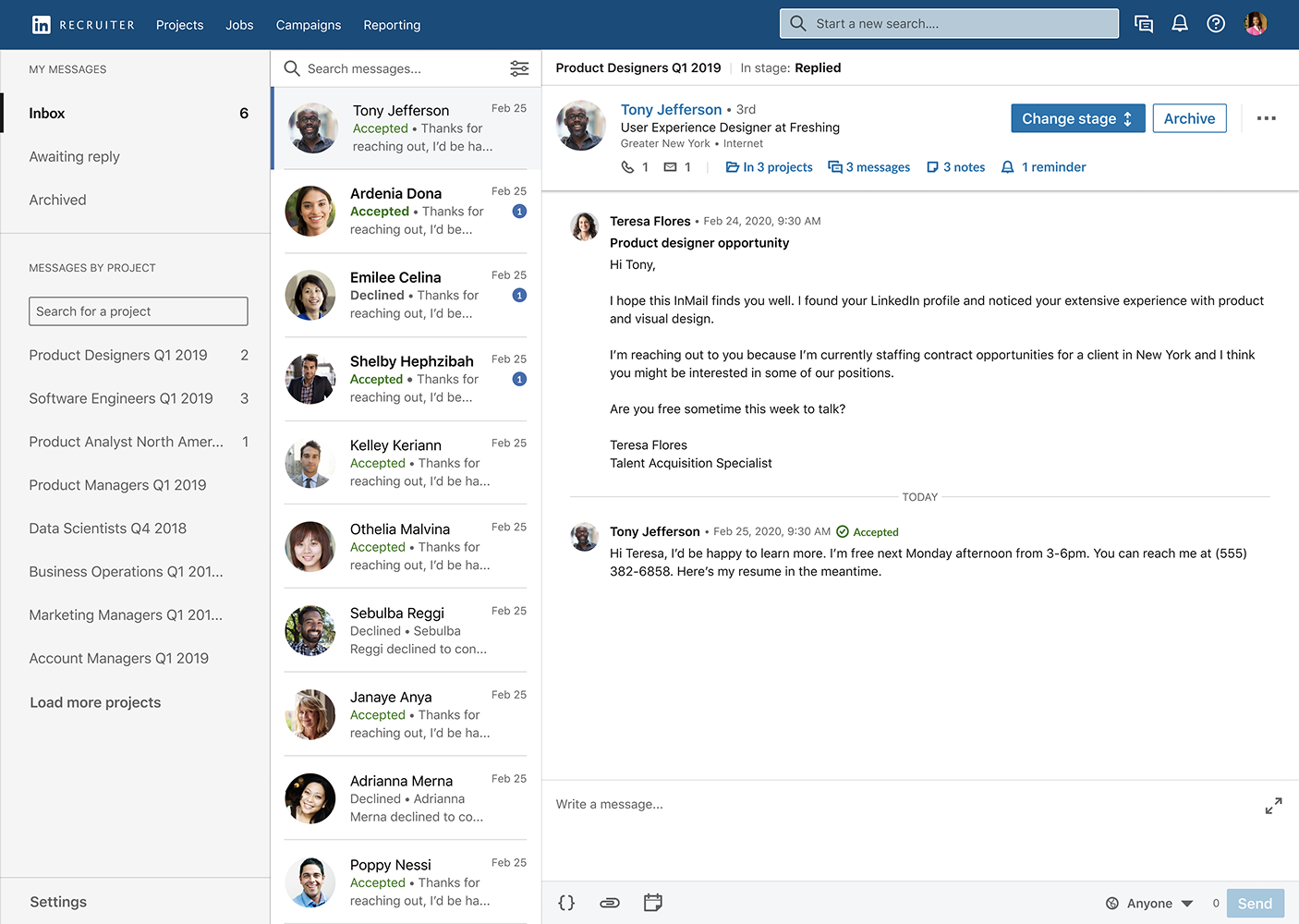The image size is (1299, 924).
Task: Click the Search messages magnifier icon
Action: click(292, 68)
